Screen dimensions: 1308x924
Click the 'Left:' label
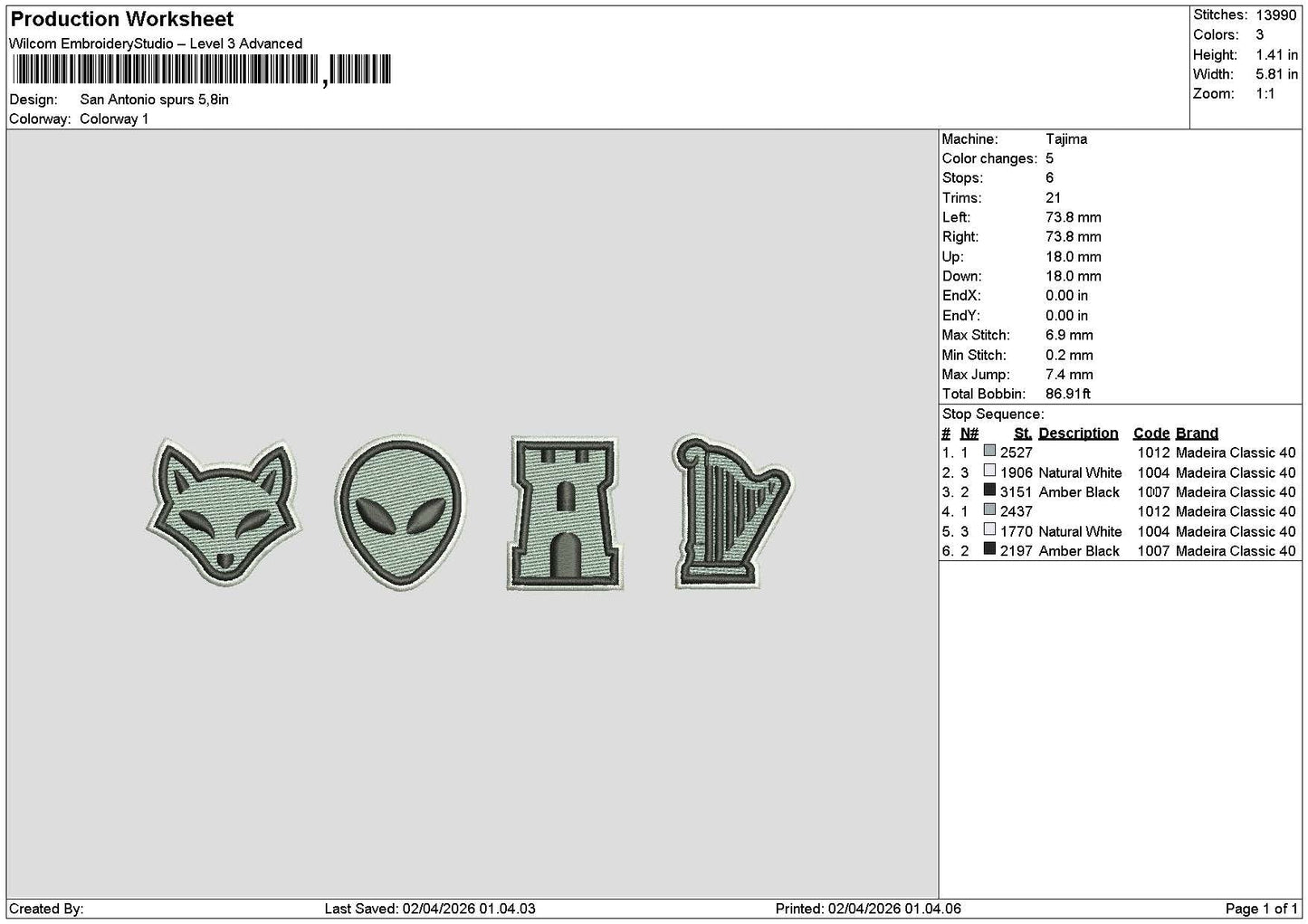coord(956,218)
